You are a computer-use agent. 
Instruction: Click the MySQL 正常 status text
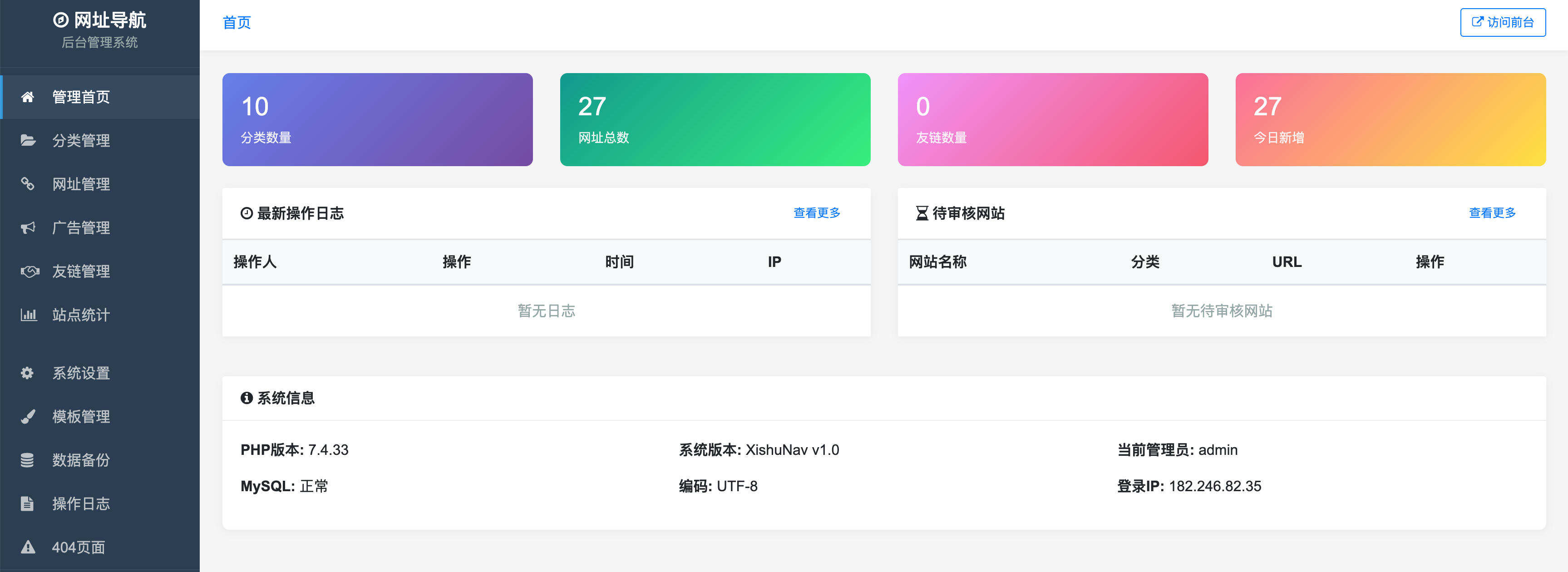pyautogui.click(x=284, y=486)
